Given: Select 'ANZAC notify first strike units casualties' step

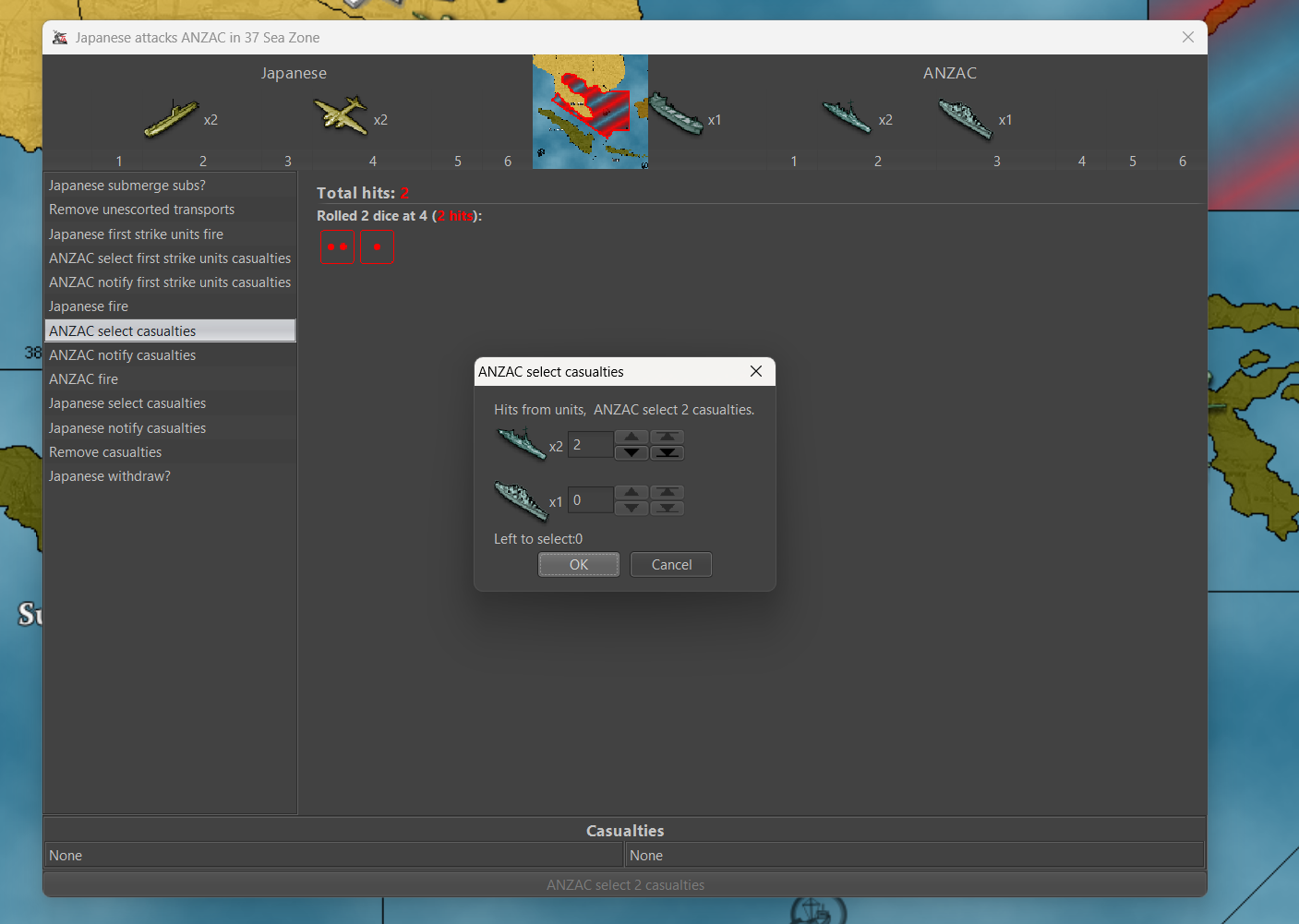Looking at the screenshot, I should (170, 282).
